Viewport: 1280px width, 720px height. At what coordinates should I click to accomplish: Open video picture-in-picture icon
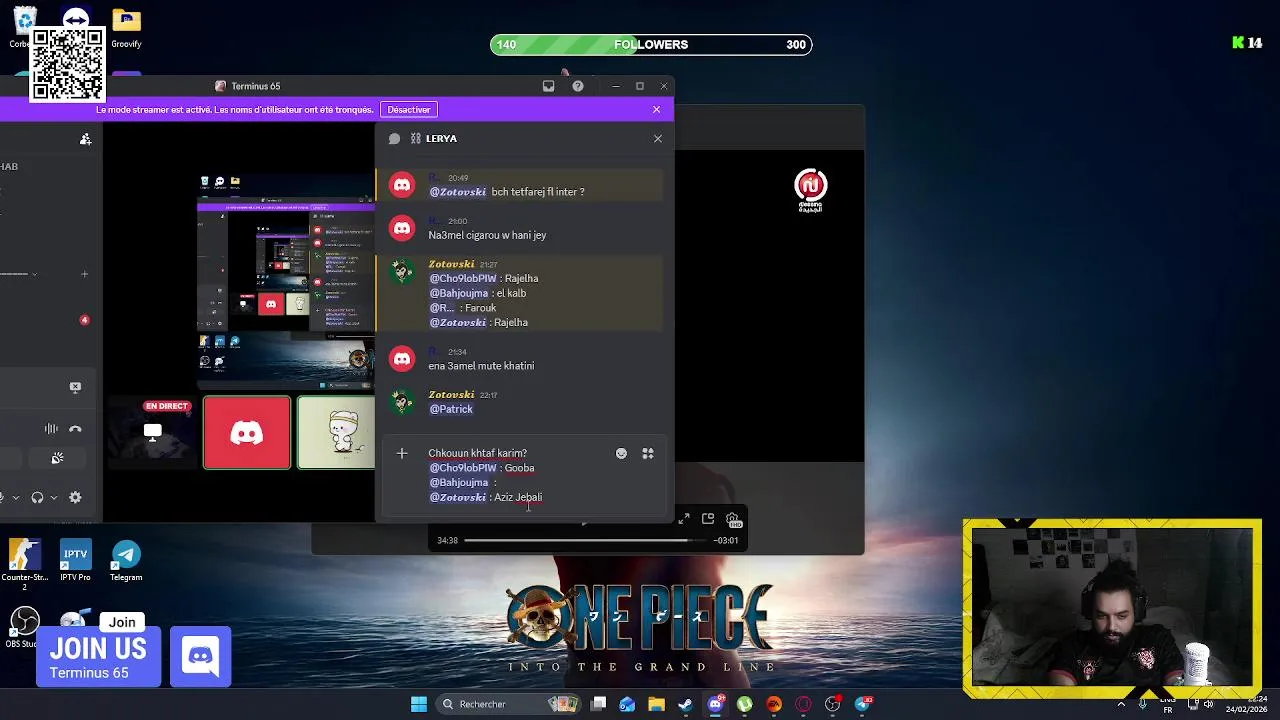(708, 519)
